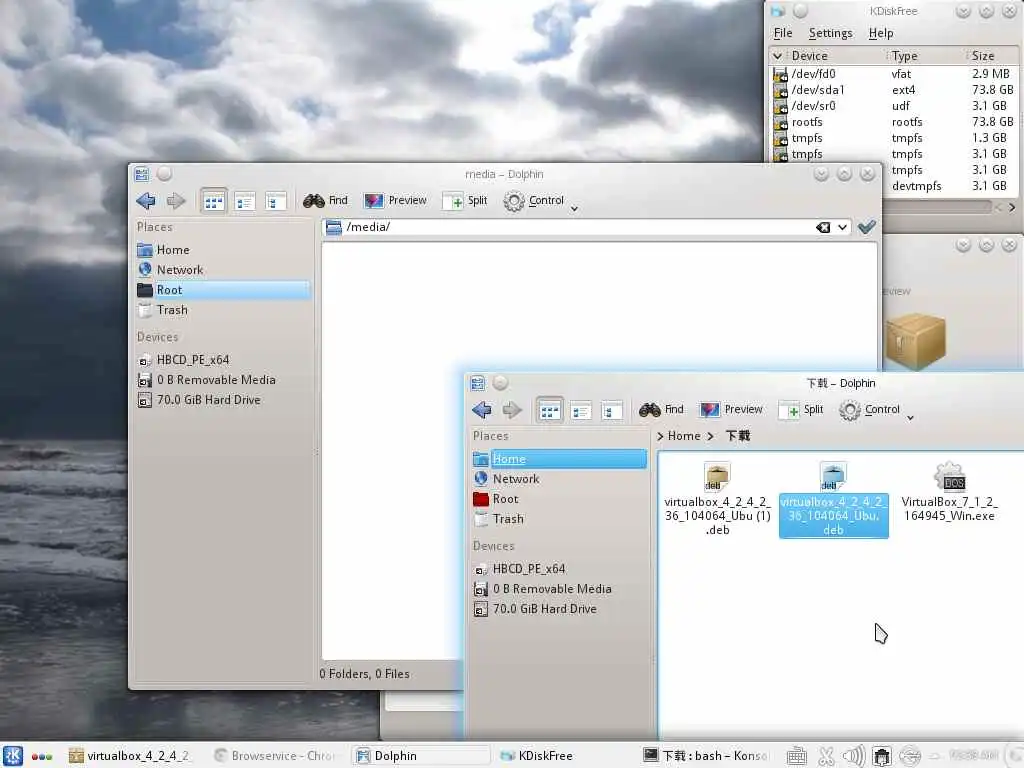Select Home place in 下載 Dolphin window
The width and height of the screenshot is (1024, 768).
559,459
